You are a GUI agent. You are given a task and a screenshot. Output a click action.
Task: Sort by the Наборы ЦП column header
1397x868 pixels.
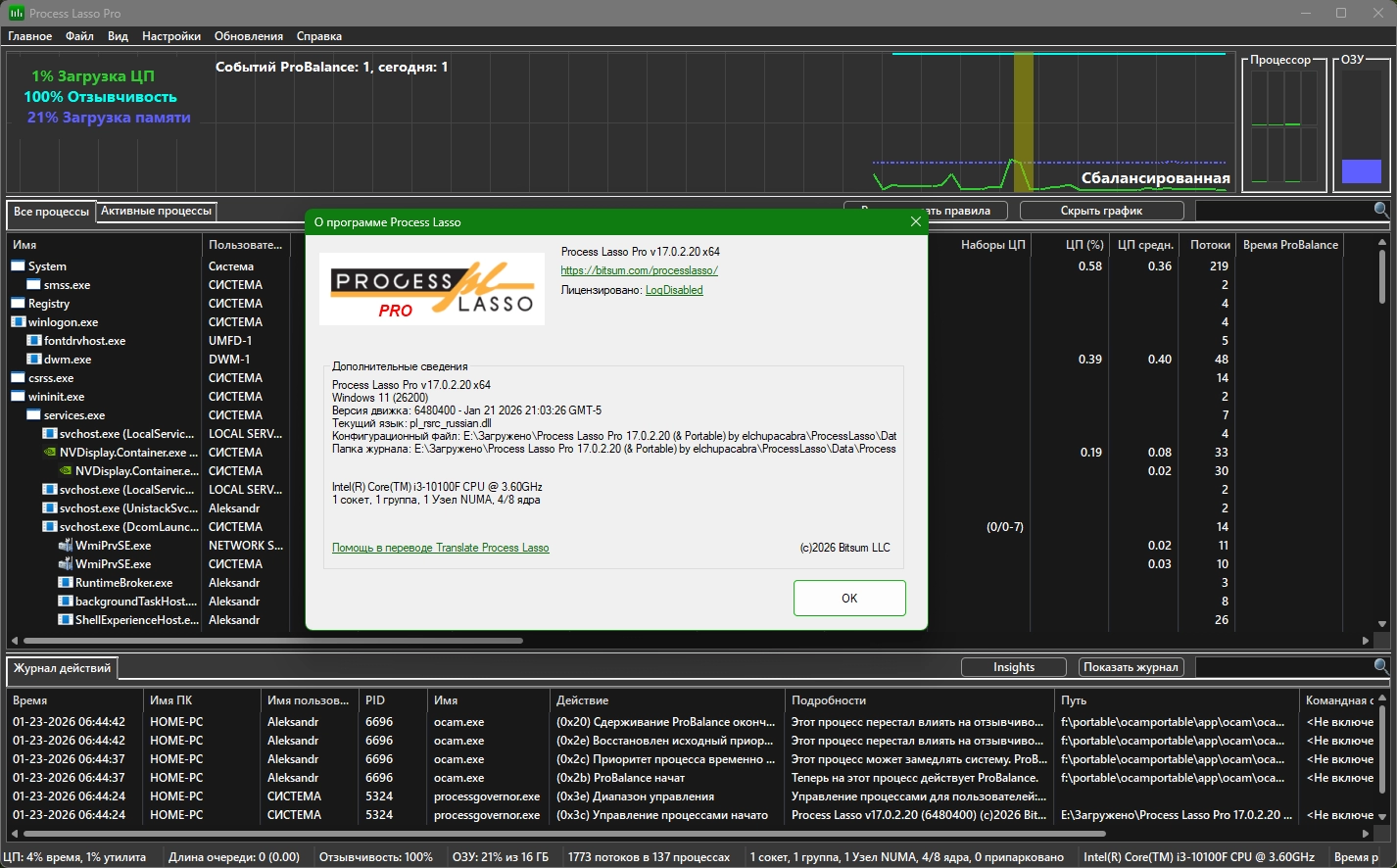(x=993, y=245)
